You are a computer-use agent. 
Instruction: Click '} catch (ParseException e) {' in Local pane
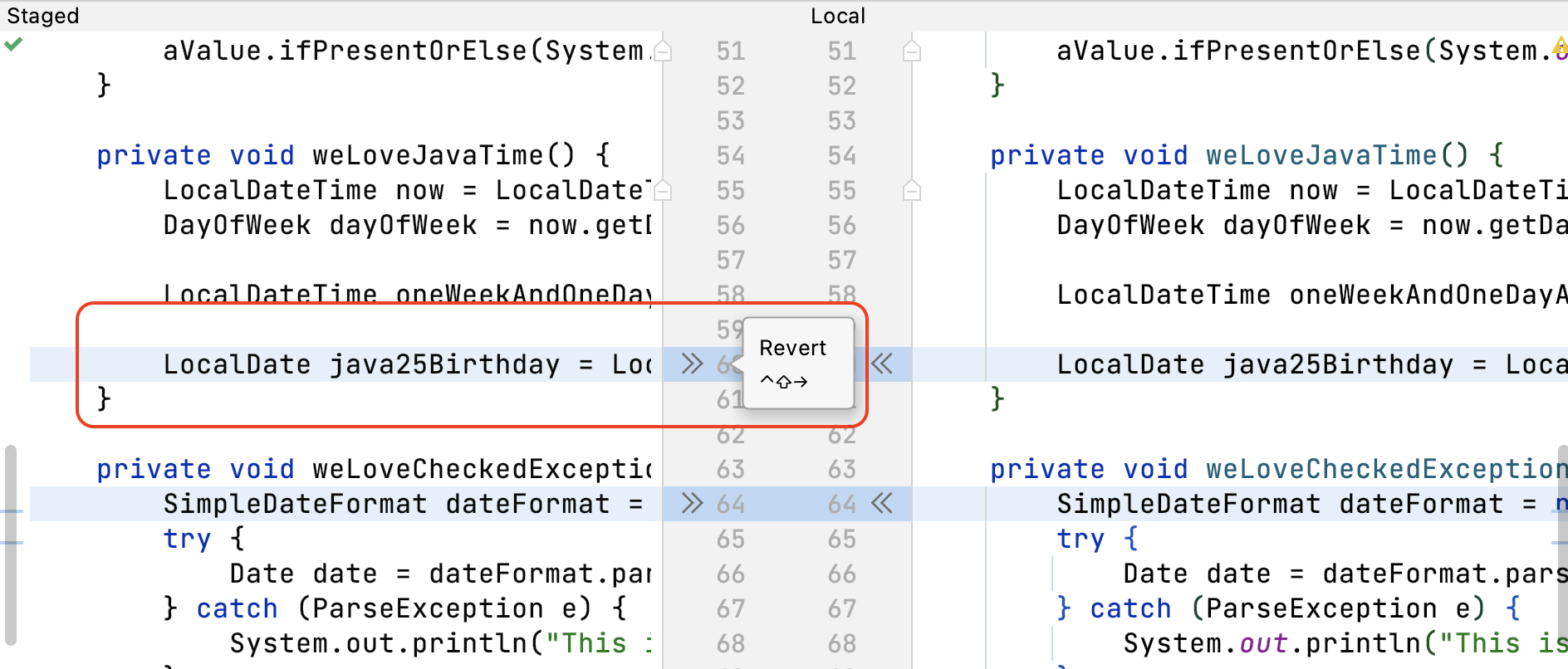click(1289, 608)
